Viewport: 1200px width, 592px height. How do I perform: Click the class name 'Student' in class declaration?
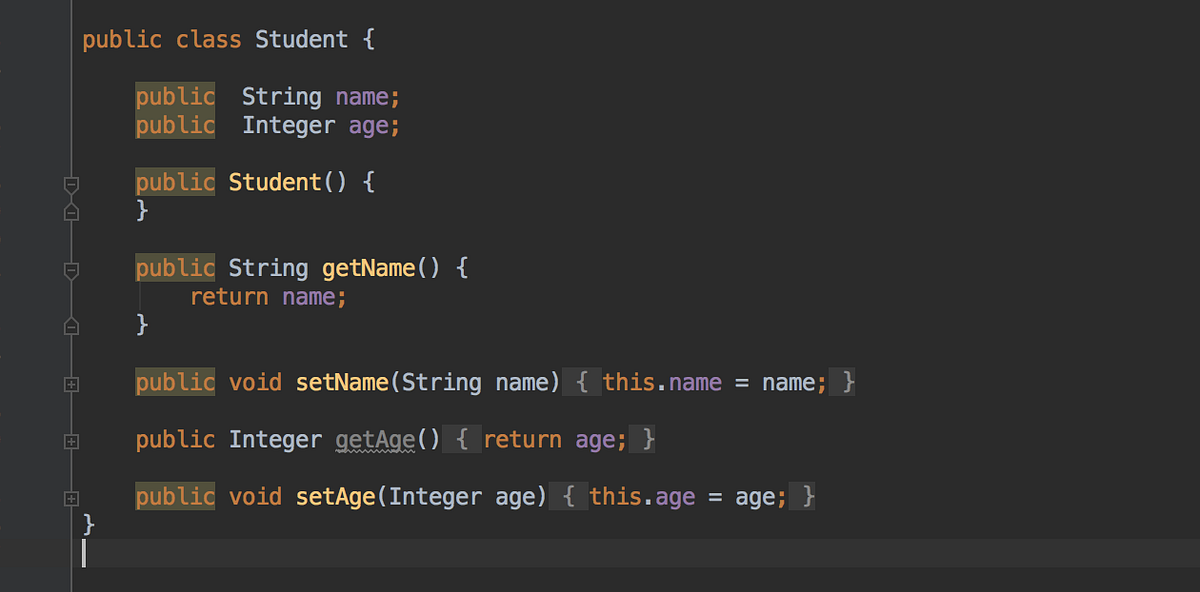(x=302, y=40)
